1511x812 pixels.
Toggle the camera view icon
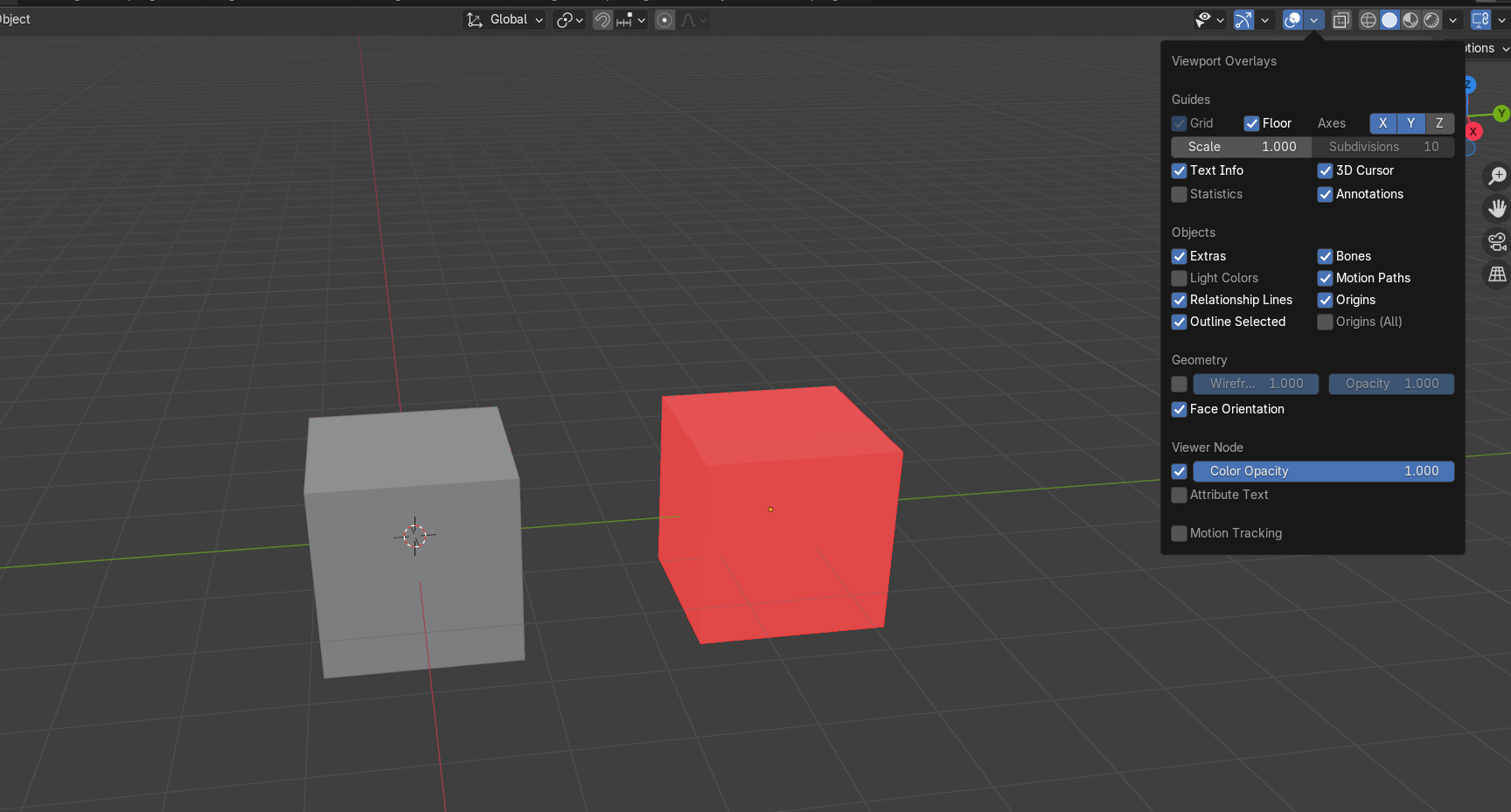[1498, 242]
